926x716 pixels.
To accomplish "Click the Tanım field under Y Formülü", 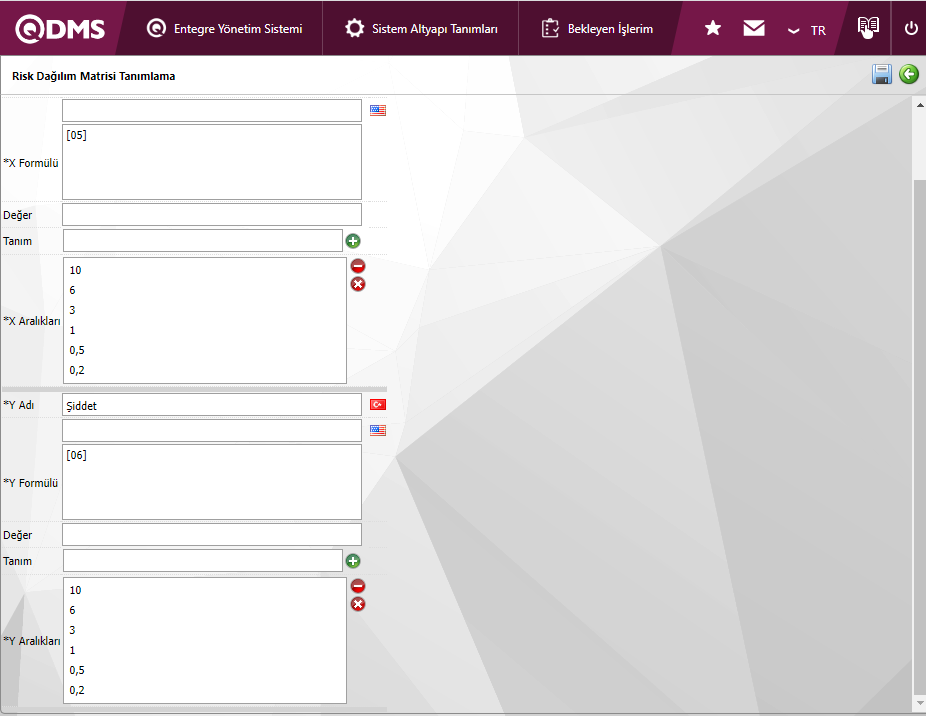I will tap(203, 561).
